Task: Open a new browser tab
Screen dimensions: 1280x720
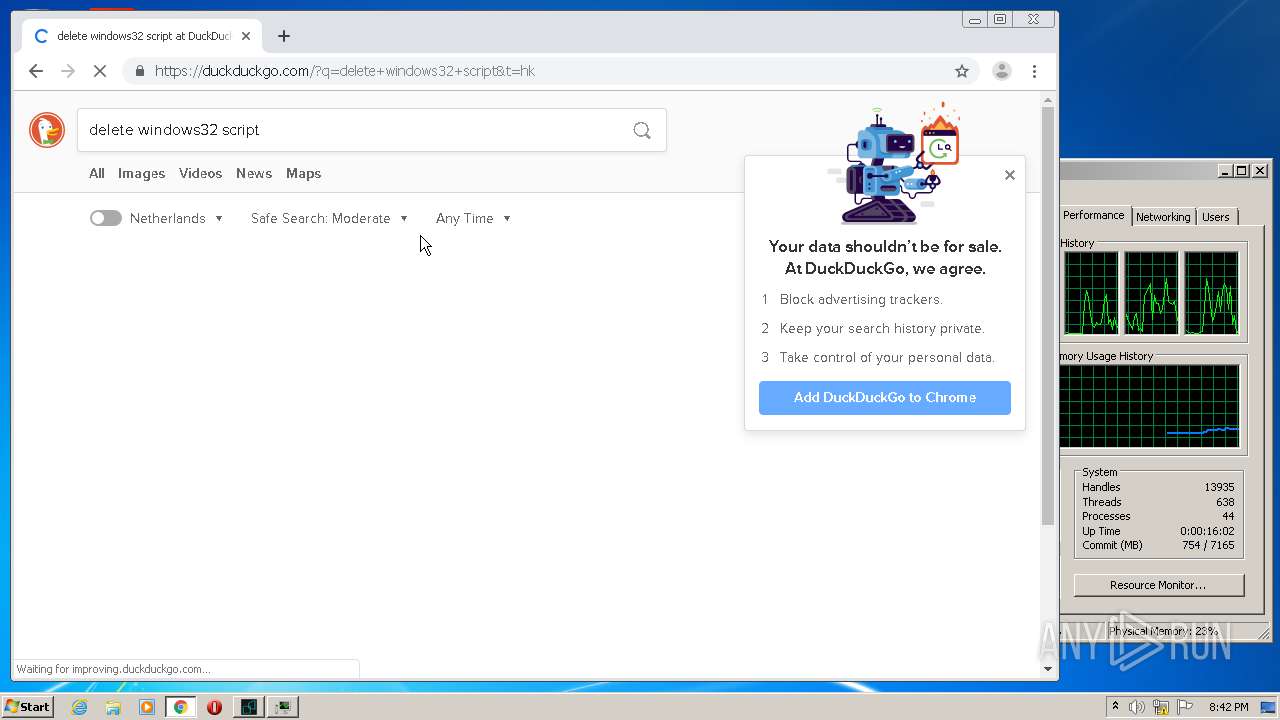Action: [x=284, y=36]
